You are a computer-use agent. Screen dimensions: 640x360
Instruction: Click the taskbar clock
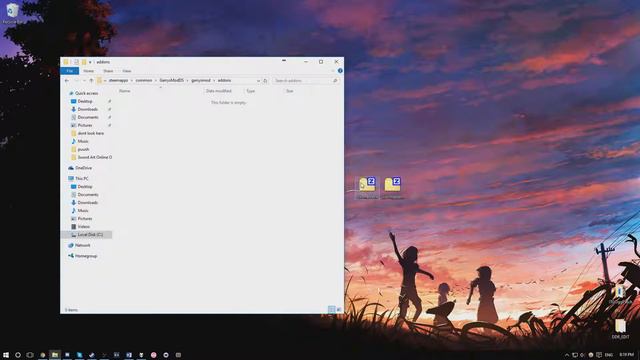point(627,355)
